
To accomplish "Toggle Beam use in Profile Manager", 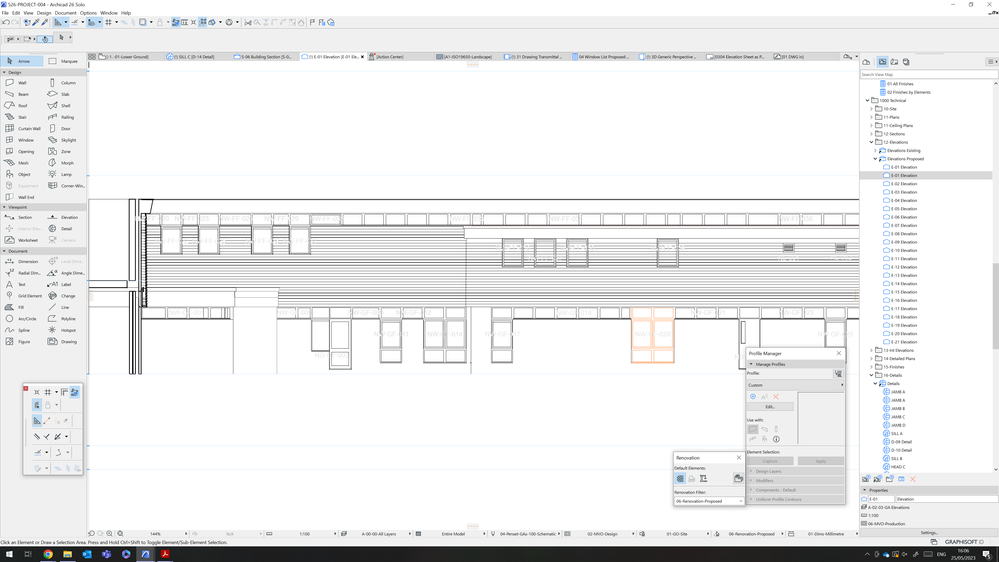I will (x=765, y=429).
